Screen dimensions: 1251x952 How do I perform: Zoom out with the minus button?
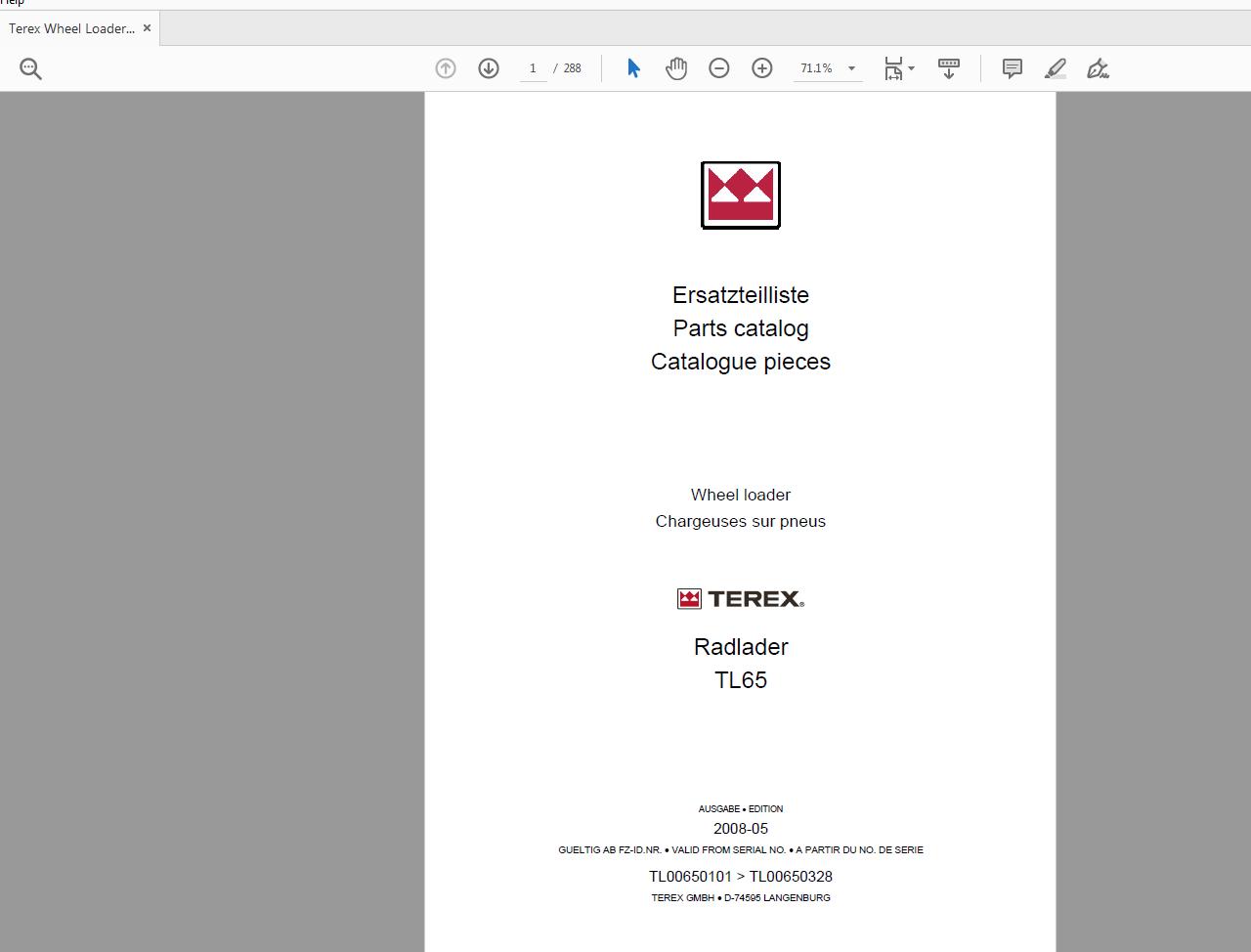tap(719, 68)
